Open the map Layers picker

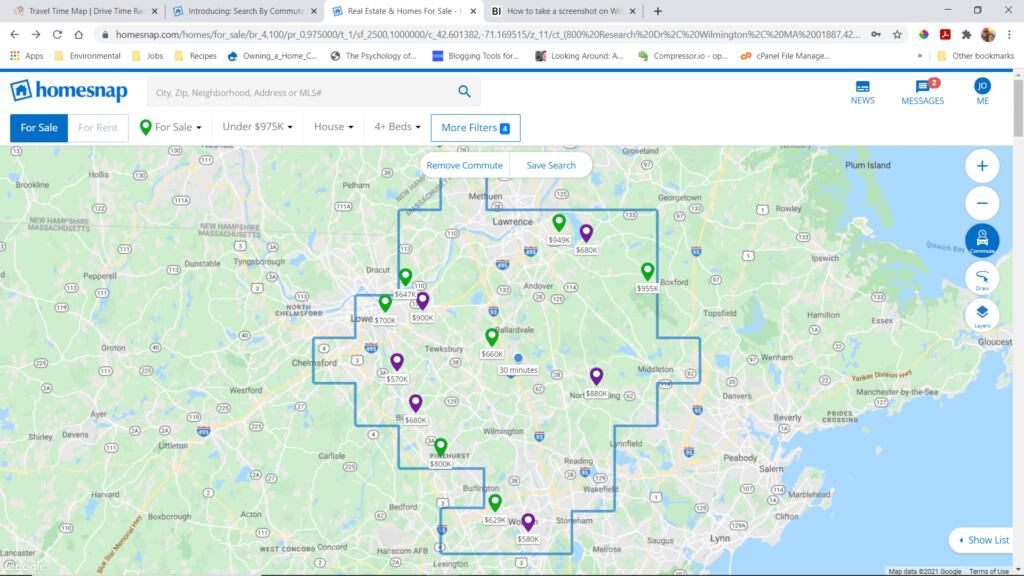981,313
